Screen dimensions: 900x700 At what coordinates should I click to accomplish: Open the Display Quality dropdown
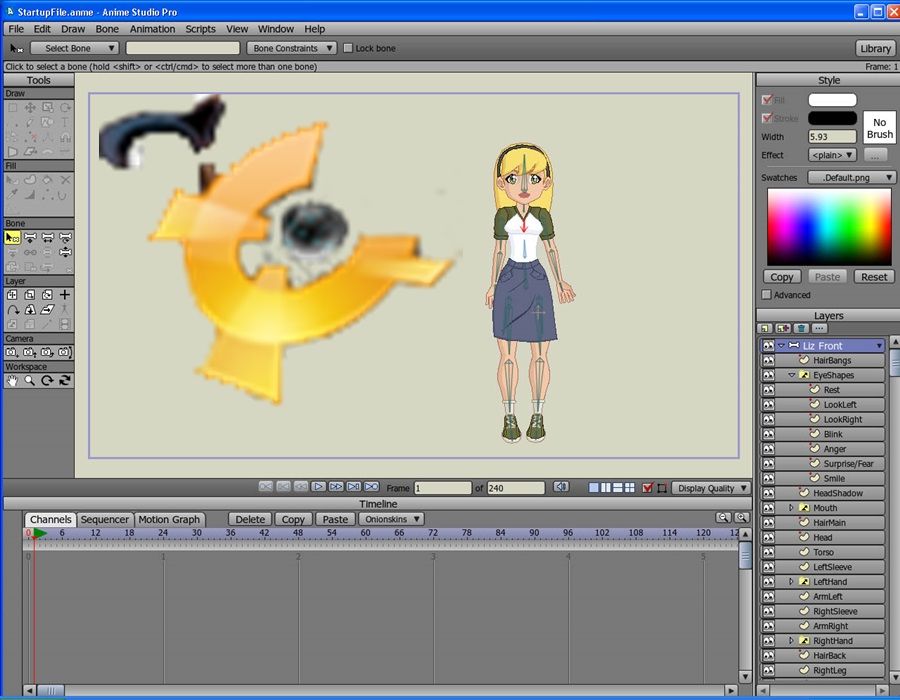point(711,488)
